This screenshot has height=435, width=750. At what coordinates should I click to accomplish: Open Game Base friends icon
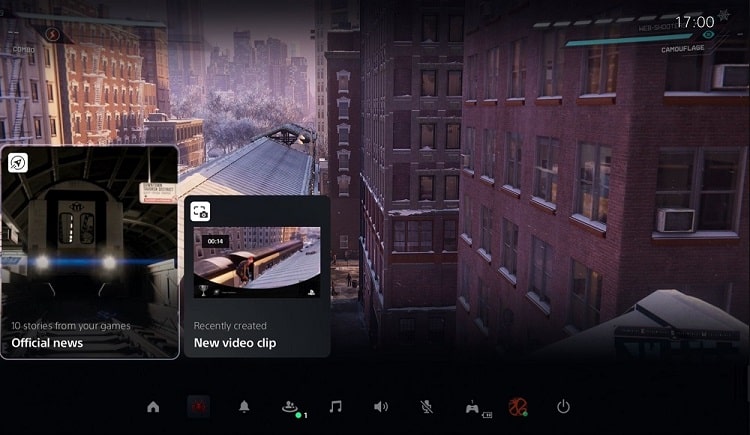pos(292,408)
